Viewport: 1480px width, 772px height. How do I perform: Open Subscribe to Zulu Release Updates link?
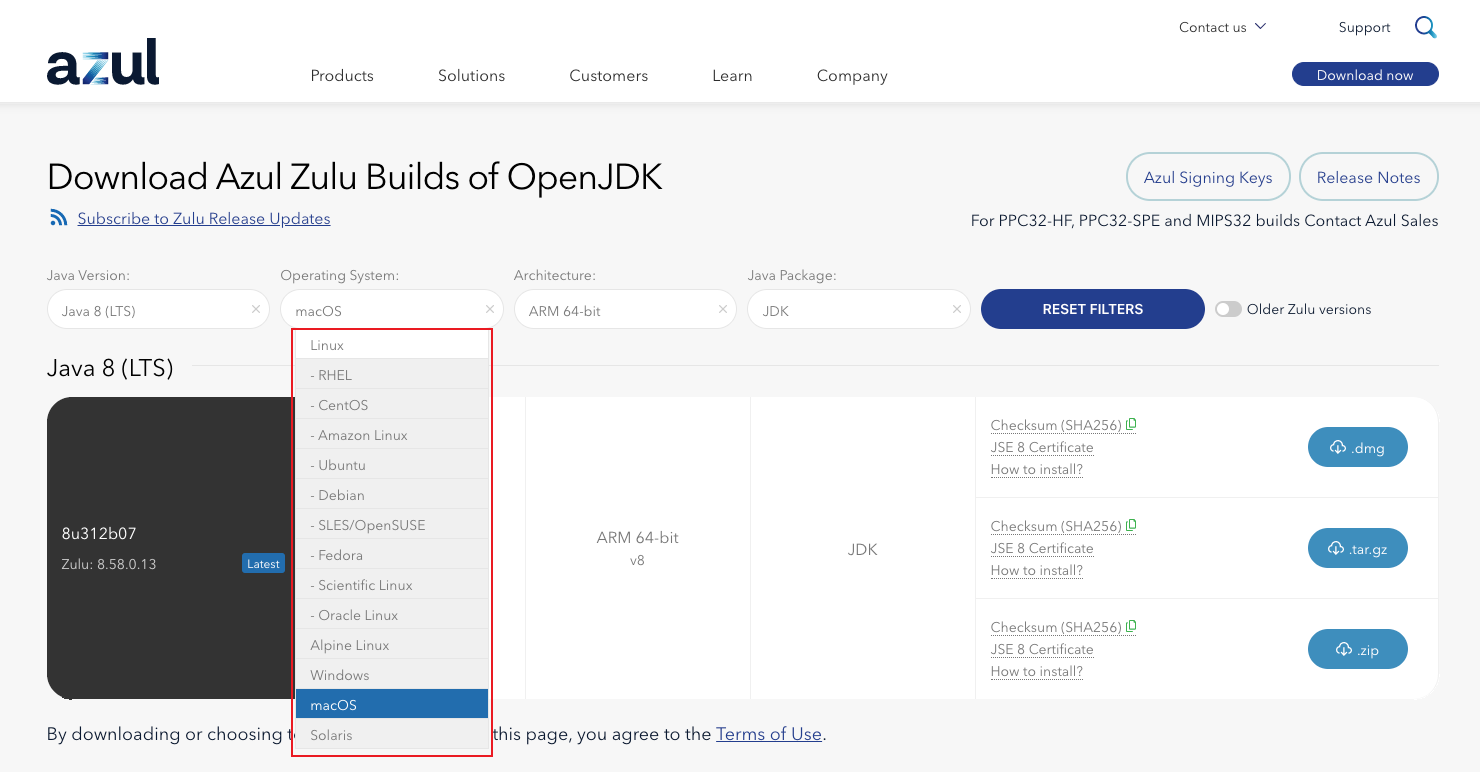[204, 218]
